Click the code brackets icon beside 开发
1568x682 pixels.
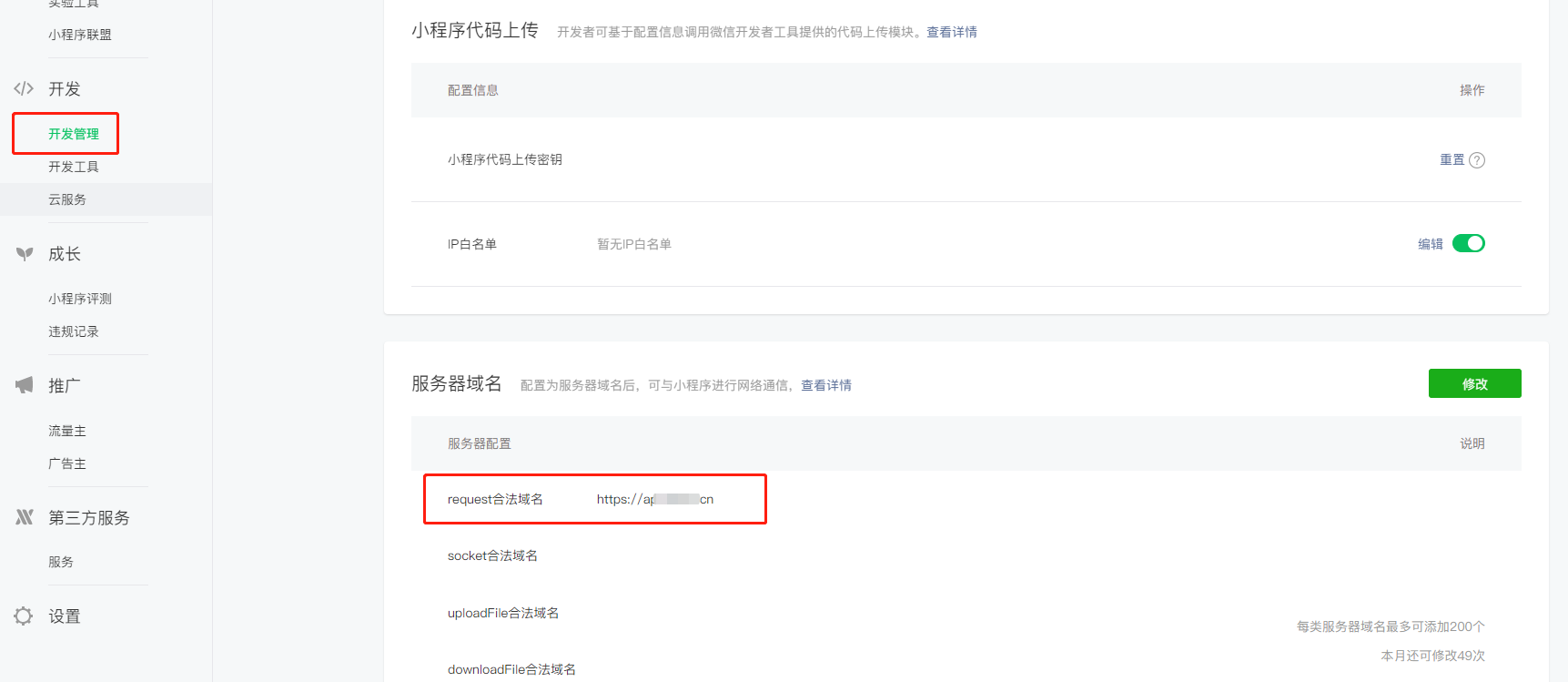(x=24, y=88)
